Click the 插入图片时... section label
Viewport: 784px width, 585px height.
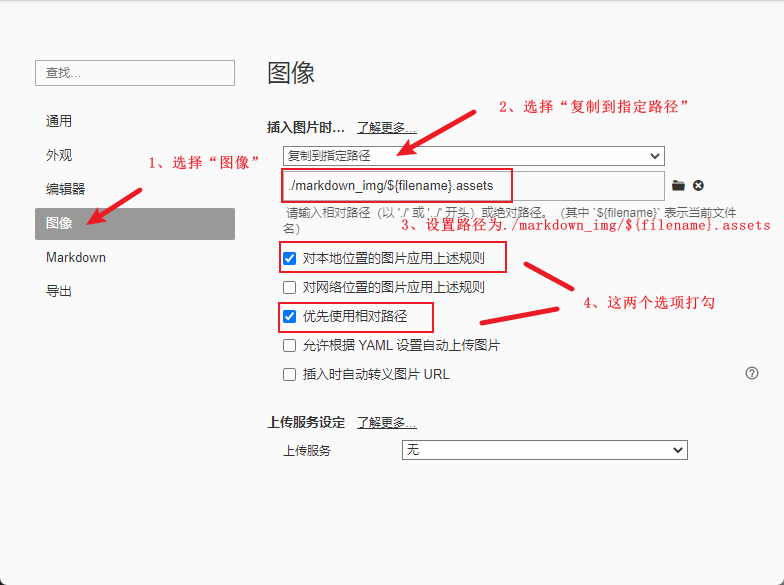[306, 128]
